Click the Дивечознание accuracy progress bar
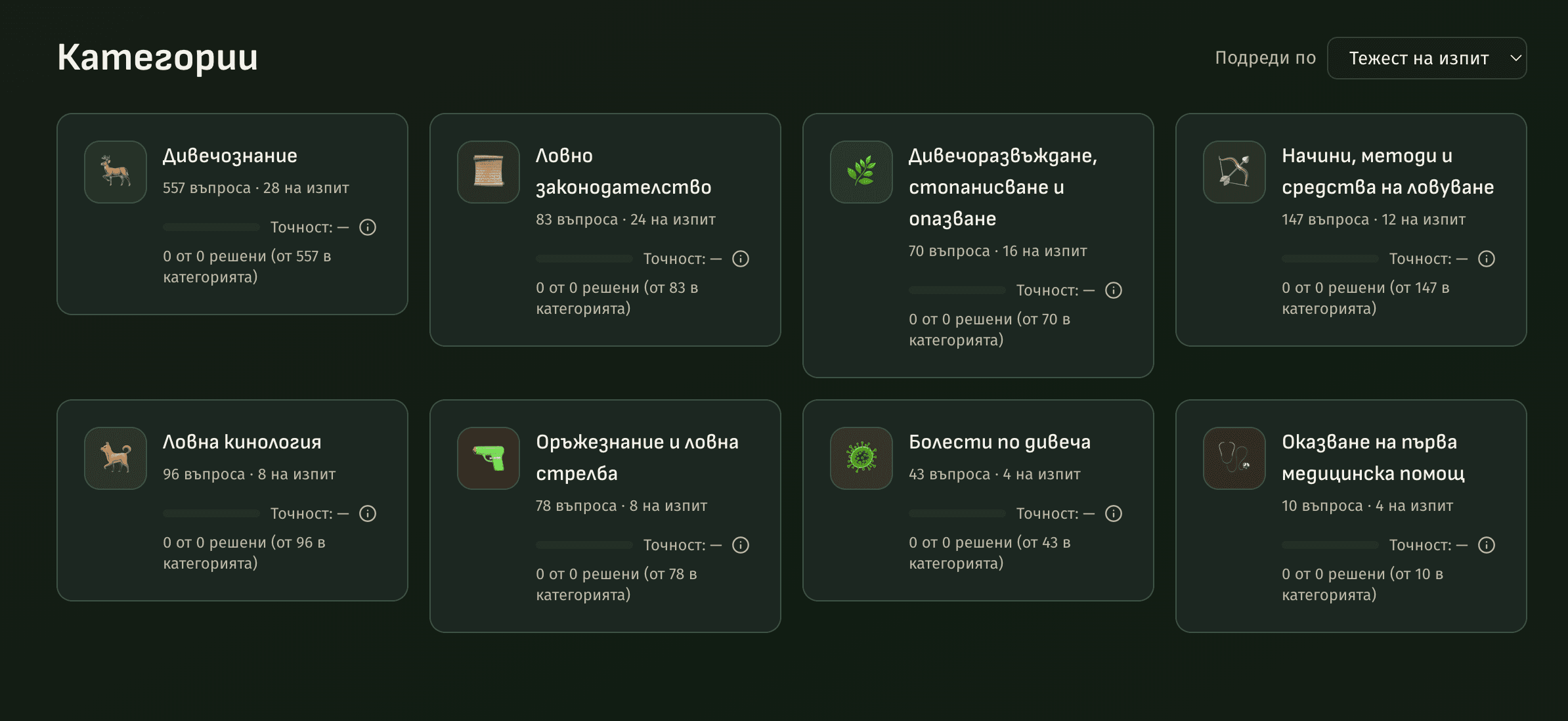The image size is (1568, 721). [x=211, y=227]
